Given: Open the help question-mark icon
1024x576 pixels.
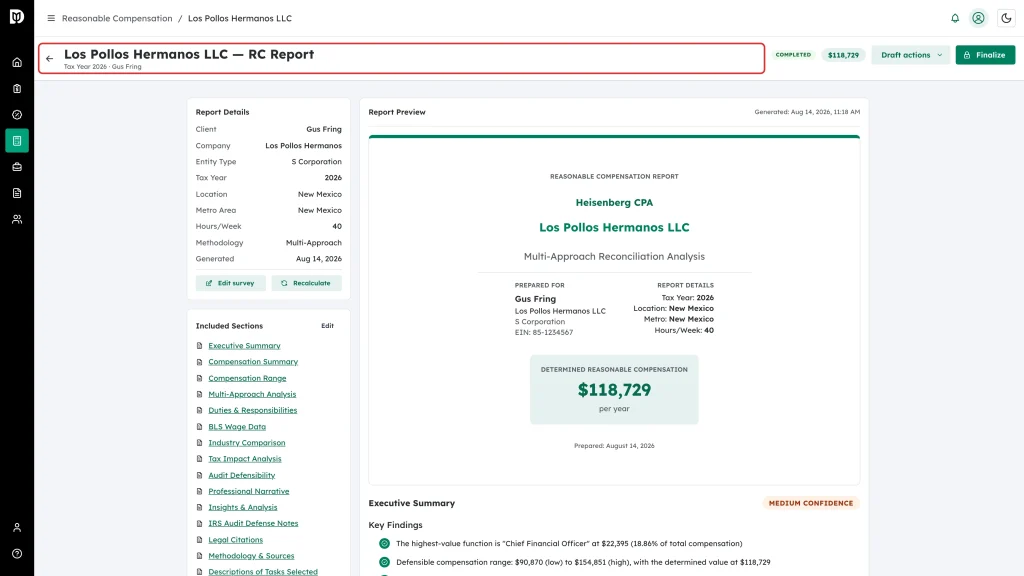Looking at the screenshot, I should (17, 554).
